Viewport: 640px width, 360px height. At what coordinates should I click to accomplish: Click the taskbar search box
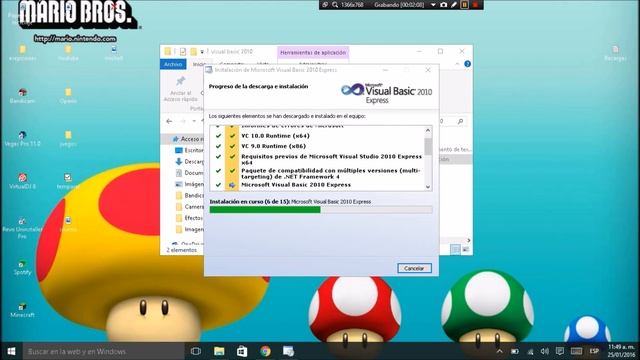pyautogui.click(x=104, y=351)
